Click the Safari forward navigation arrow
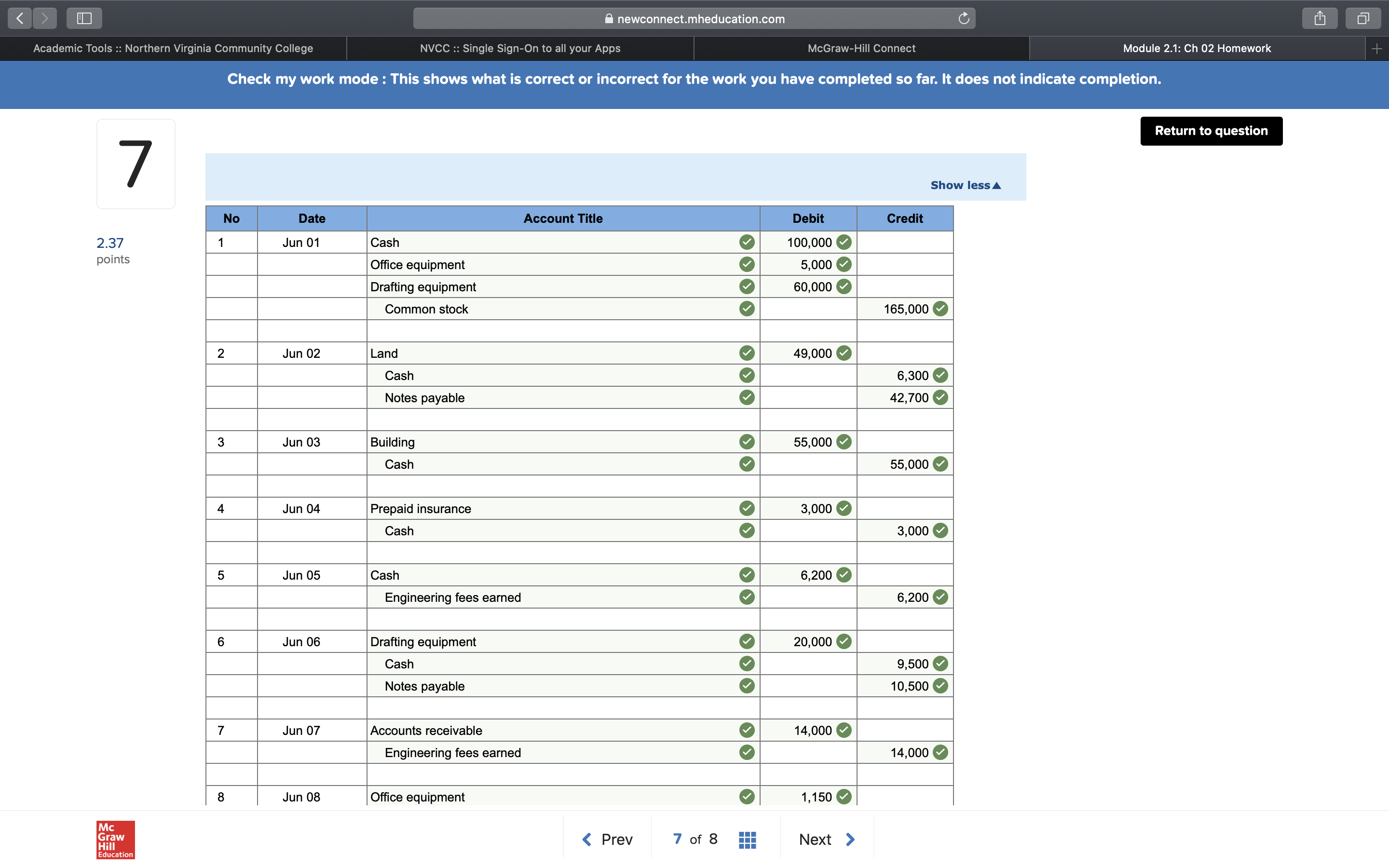The width and height of the screenshot is (1389, 868). pyautogui.click(x=45, y=18)
